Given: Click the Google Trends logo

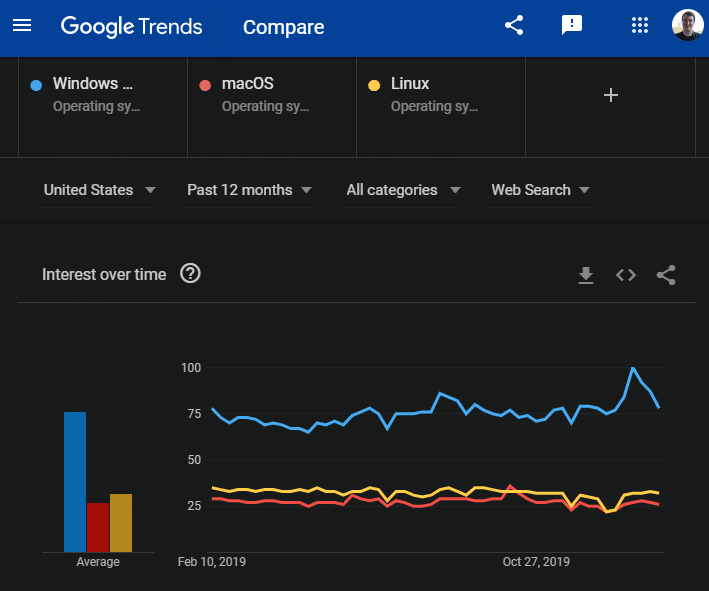Looking at the screenshot, I should coord(131,27).
